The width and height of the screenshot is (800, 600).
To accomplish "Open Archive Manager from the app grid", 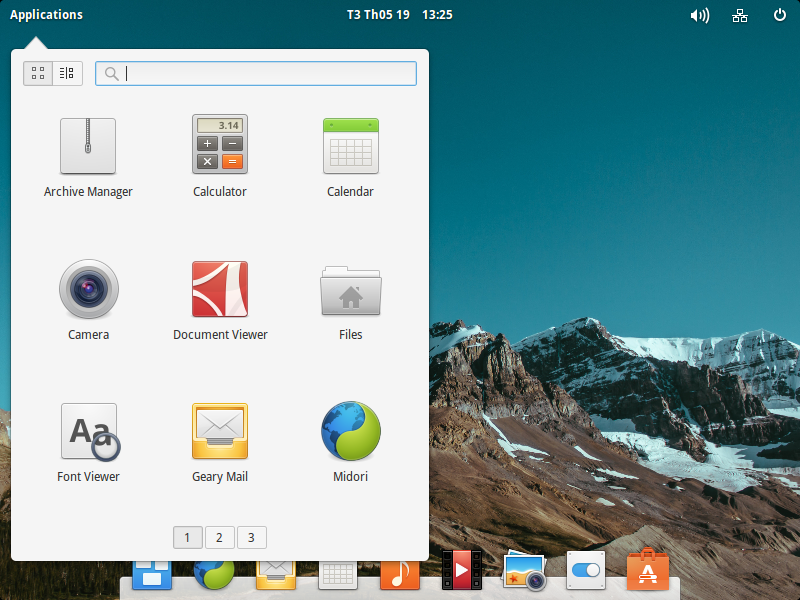I will pyautogui.click(x=88, y=156).
